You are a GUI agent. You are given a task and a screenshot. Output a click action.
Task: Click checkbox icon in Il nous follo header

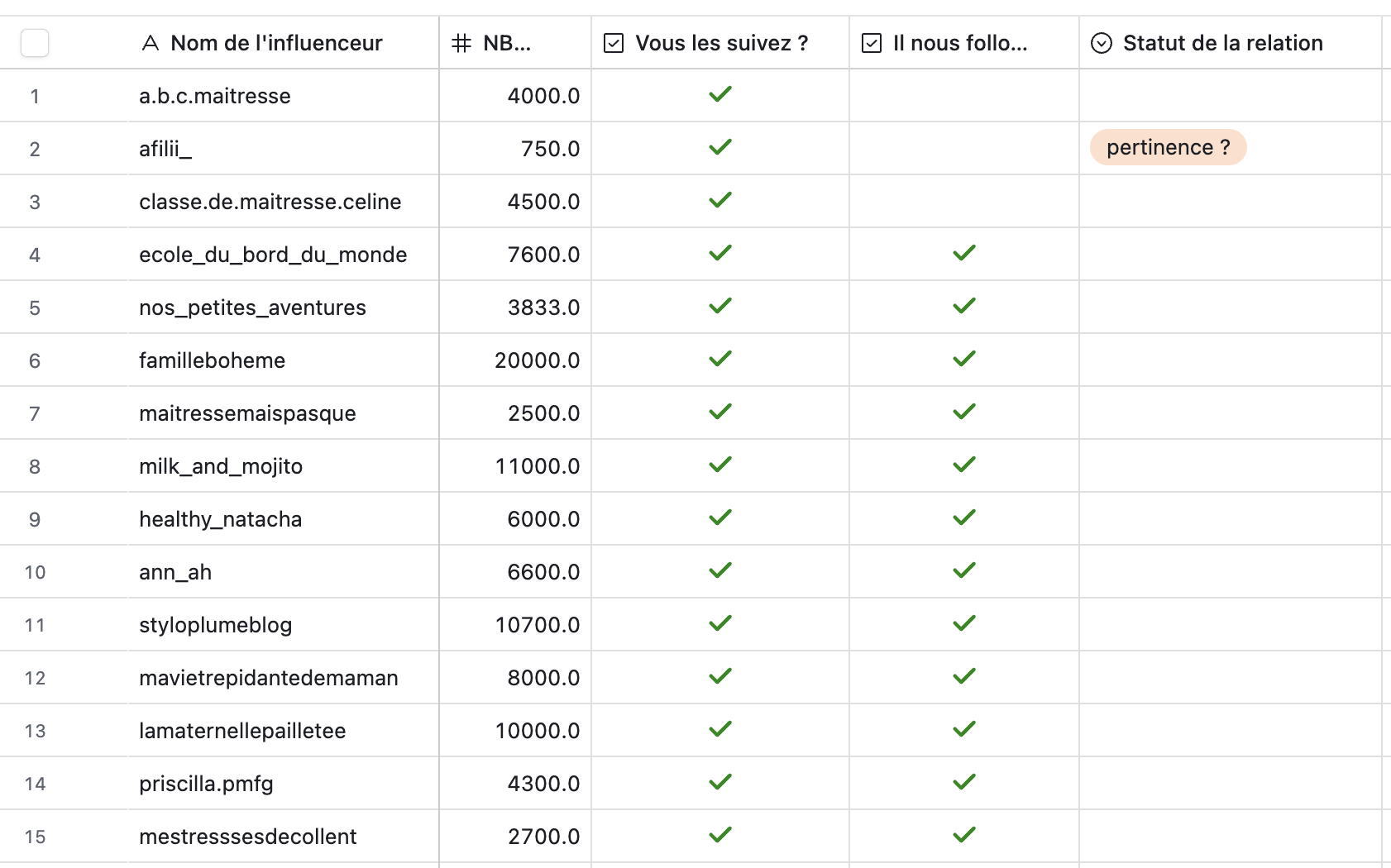(872, 43)
